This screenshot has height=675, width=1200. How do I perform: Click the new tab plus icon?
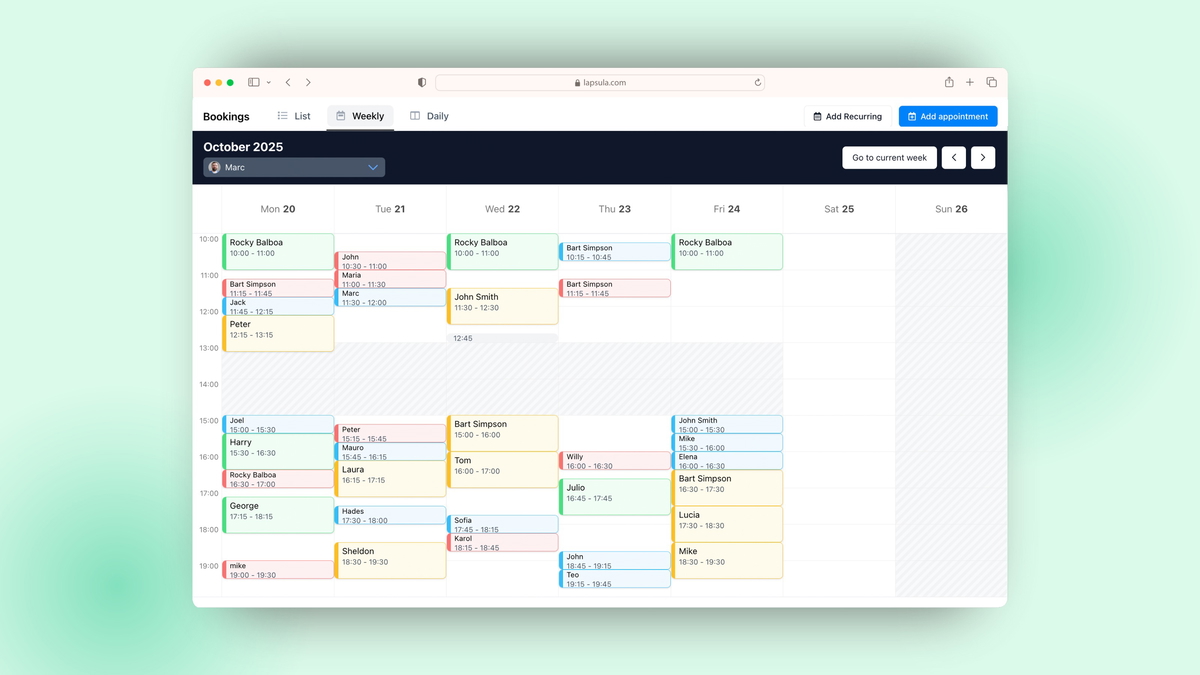[969, 82]
